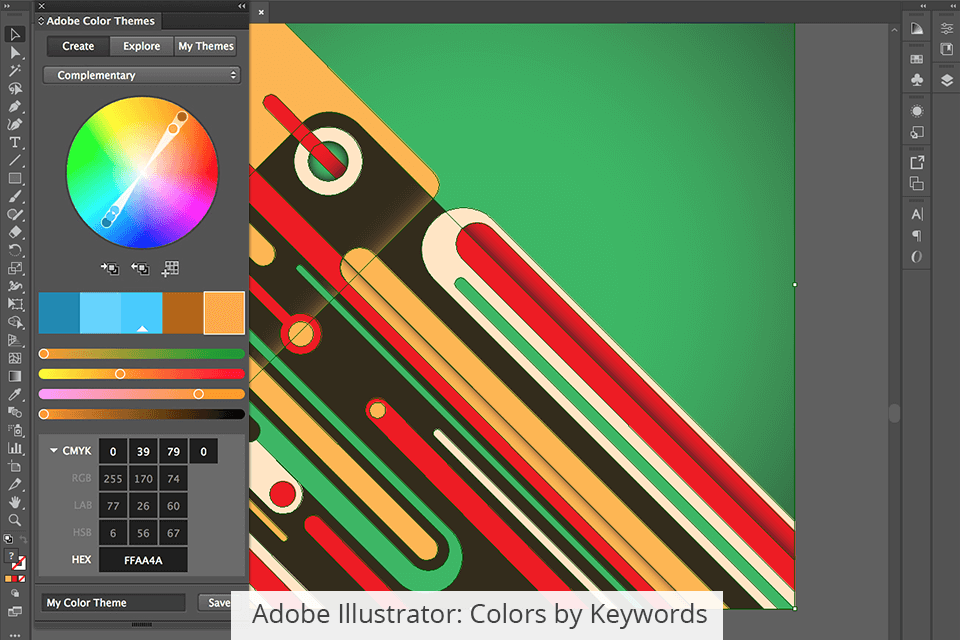
Task: Select the Perspective Grid tool
Action: tap(15, 340)
